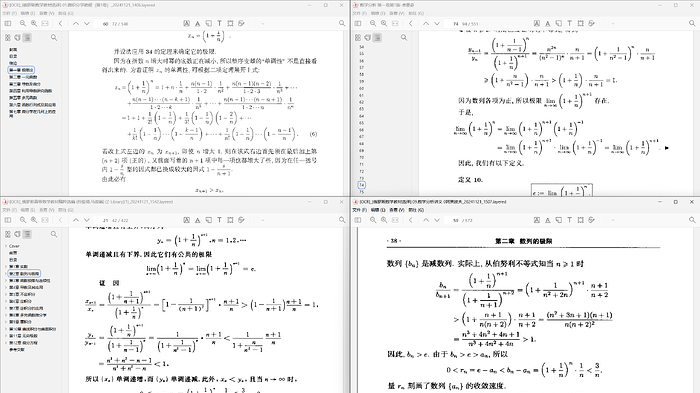
Task: Go to next page in top-left window
Action: pos(87,23)
